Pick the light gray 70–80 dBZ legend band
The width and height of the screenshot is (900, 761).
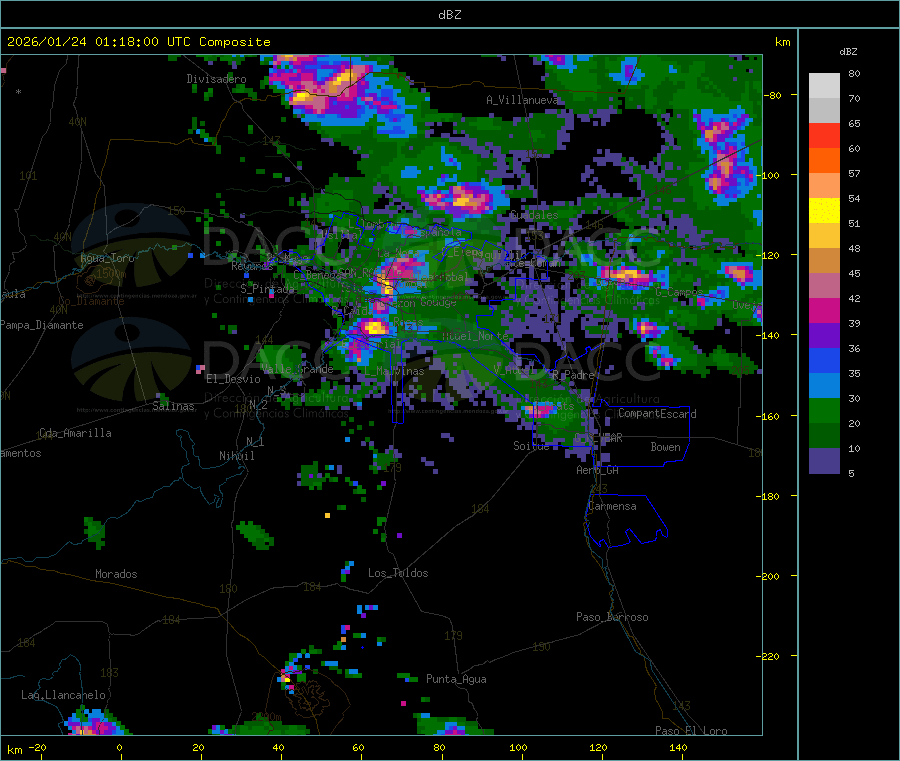point(824,86)
